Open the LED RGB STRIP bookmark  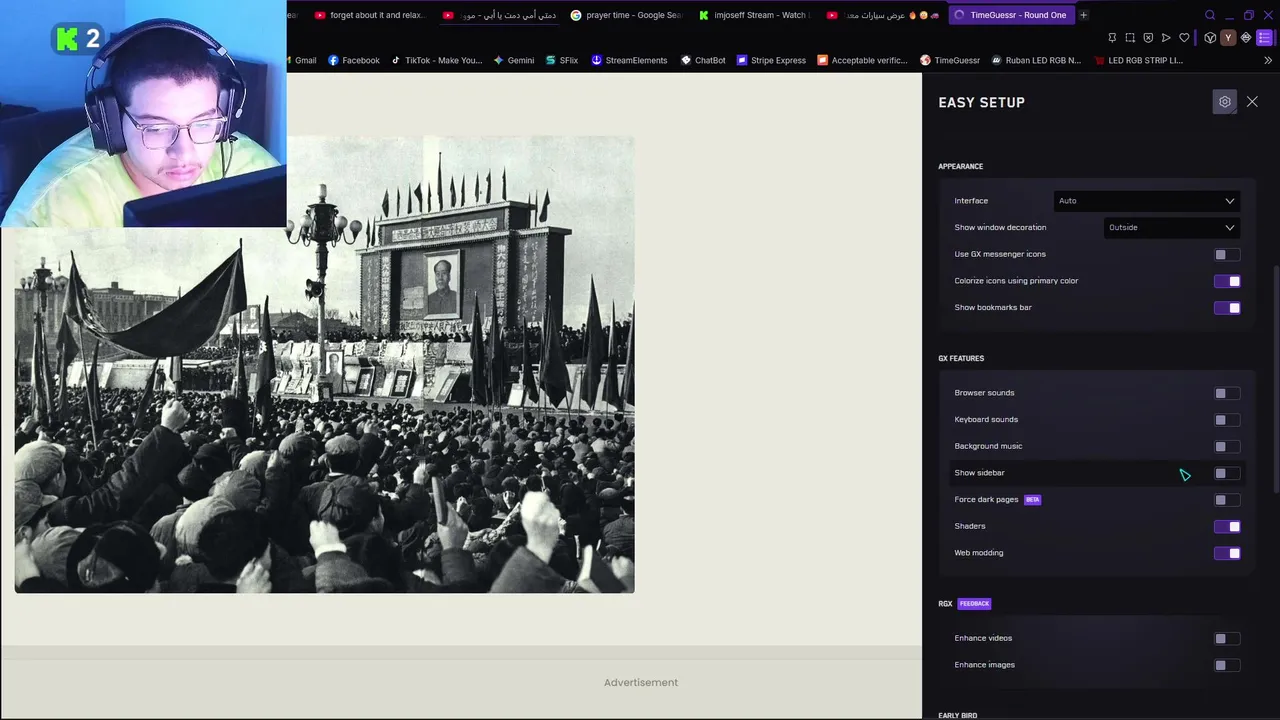[1139, 60]
